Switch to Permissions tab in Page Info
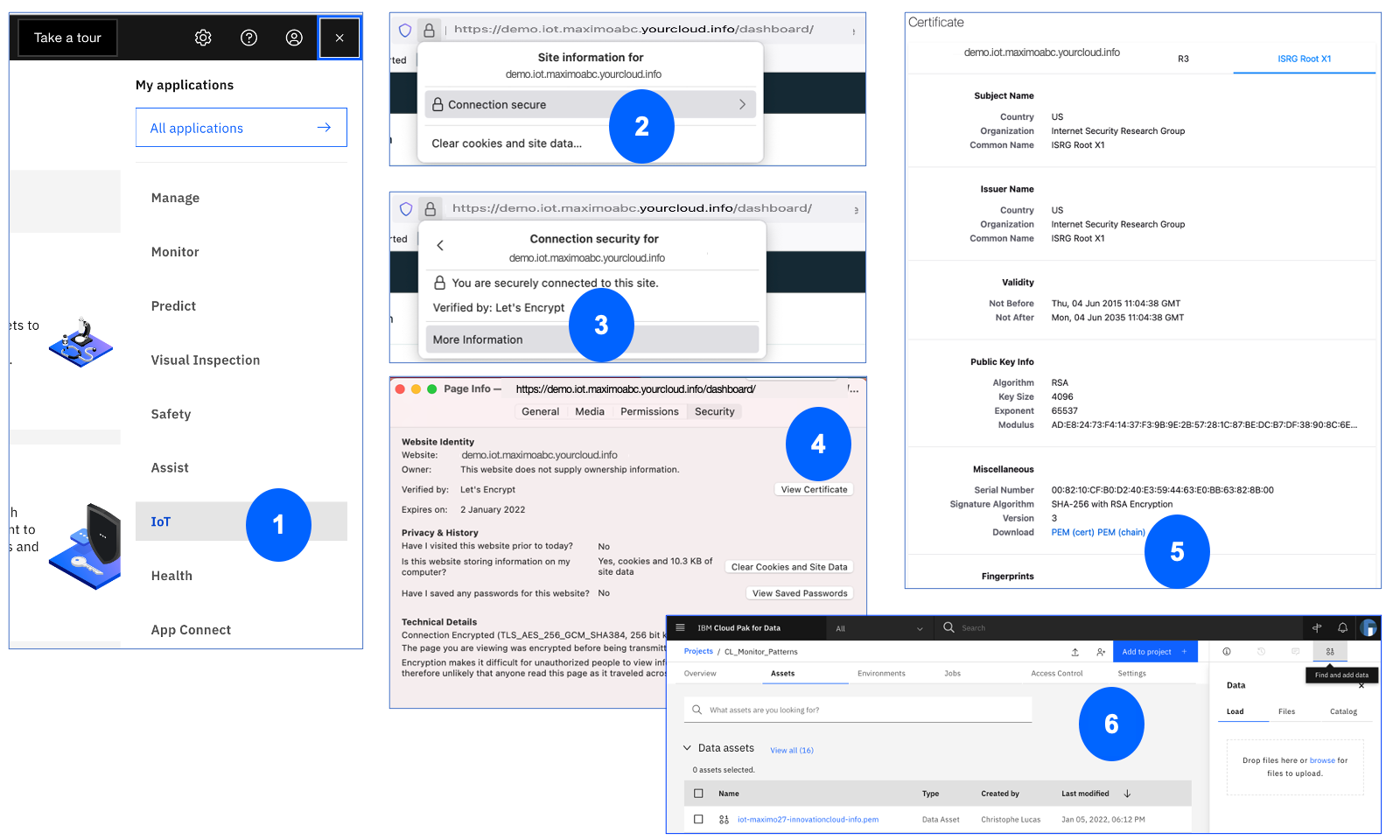This screenshot has width=1400, height=840. click(649, 411)
